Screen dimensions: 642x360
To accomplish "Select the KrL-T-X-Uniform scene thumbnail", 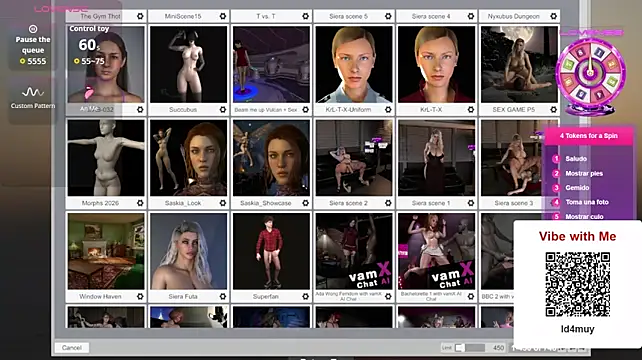I will pos(354,64).
